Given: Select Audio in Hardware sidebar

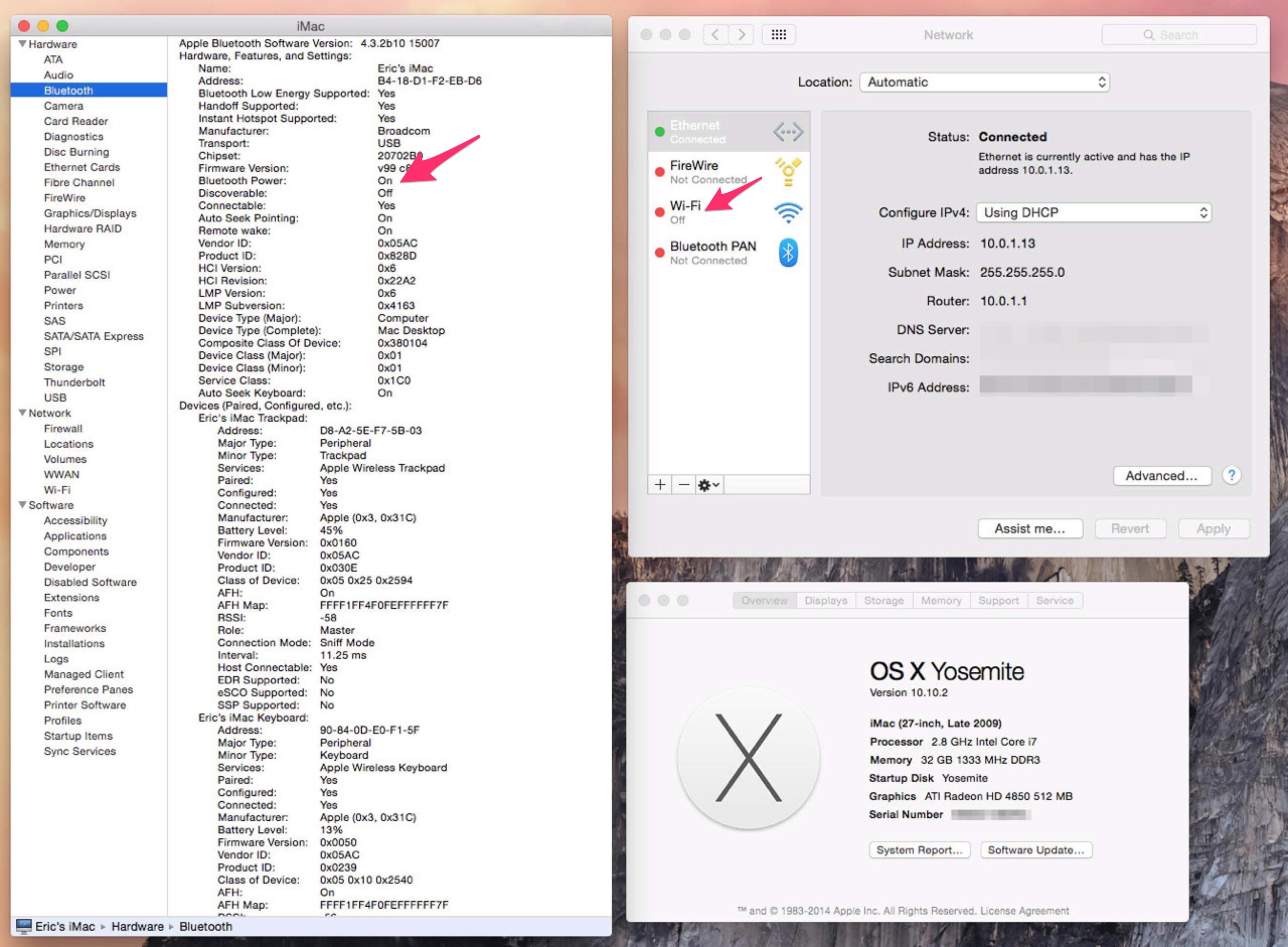Looking at the screenshot, I should [58, 74].
